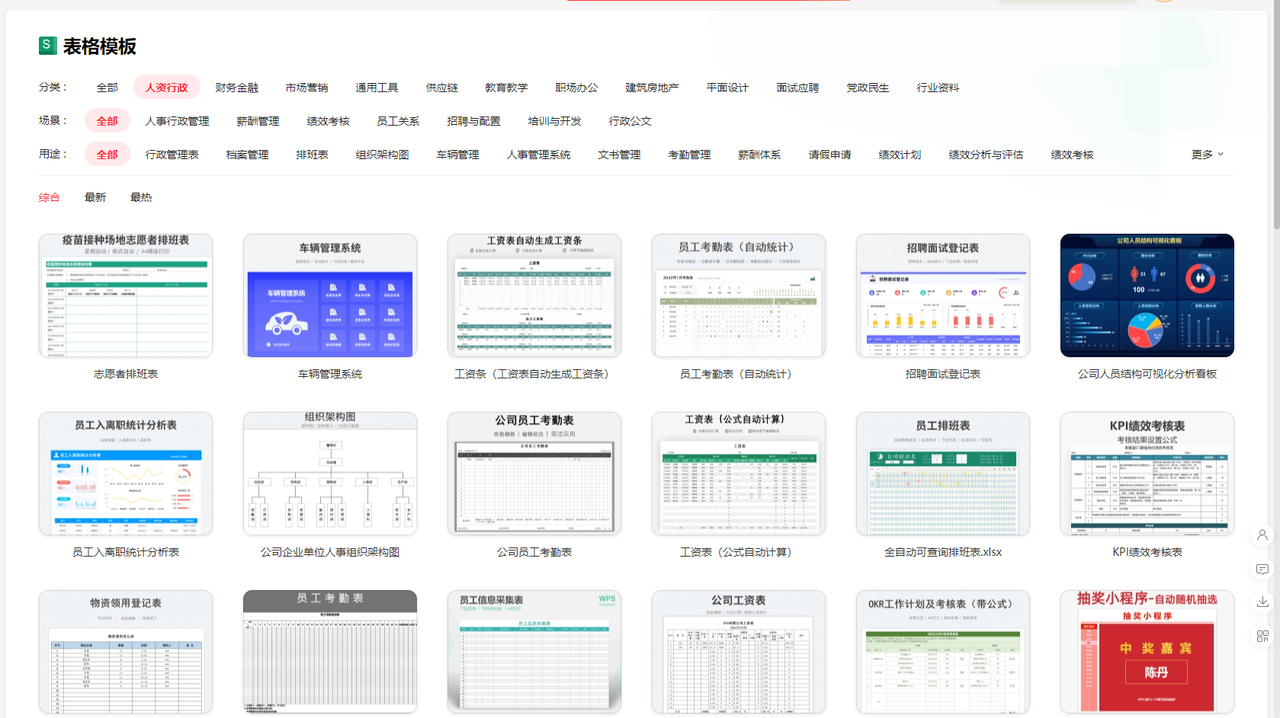
Task: Choose 绩效考核 in the 场景 row
Action: [328, 121]
